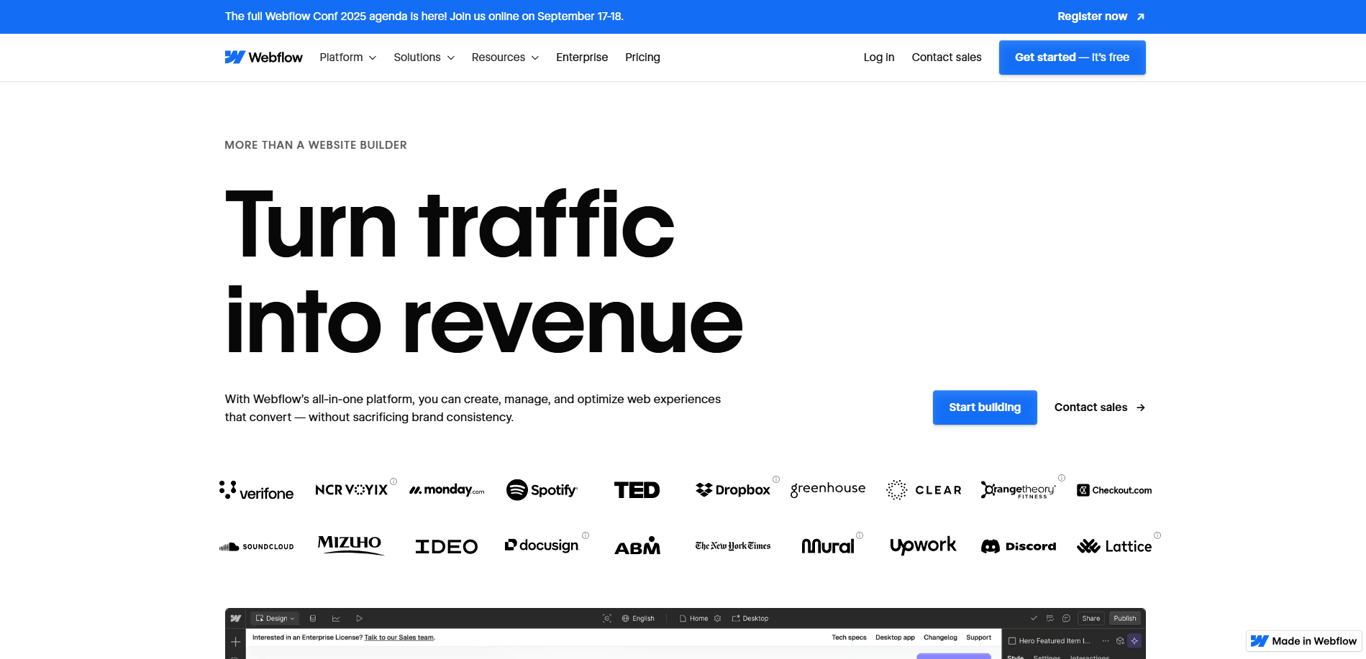Click the Greenhouse logo
This screenshot has height=659, width=1366.
point(828,489)
